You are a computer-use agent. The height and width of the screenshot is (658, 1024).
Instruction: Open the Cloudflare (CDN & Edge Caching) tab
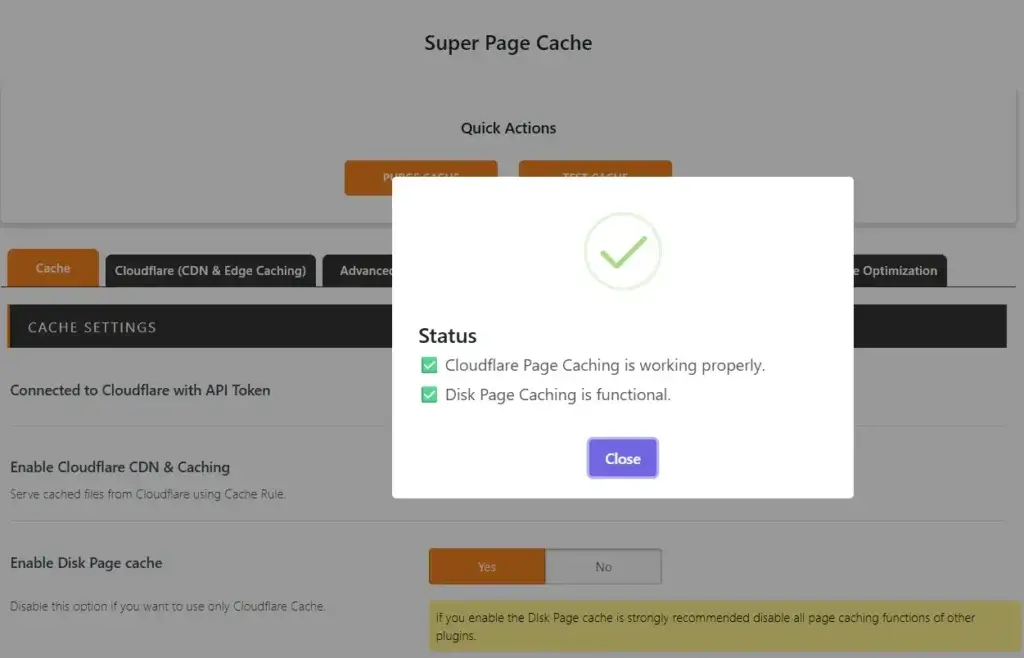point(210,270)
